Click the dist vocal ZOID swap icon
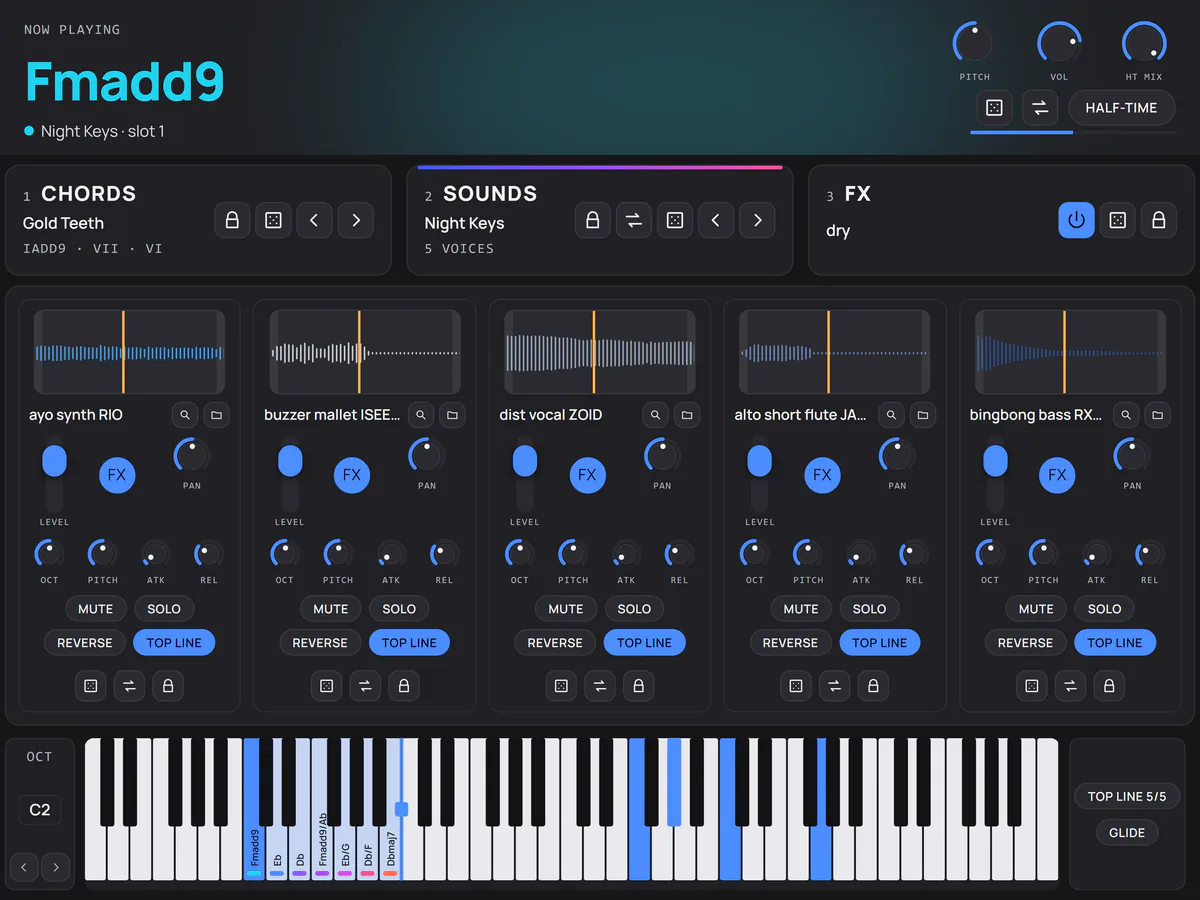 pyautogui.click(x=599, y=686)
